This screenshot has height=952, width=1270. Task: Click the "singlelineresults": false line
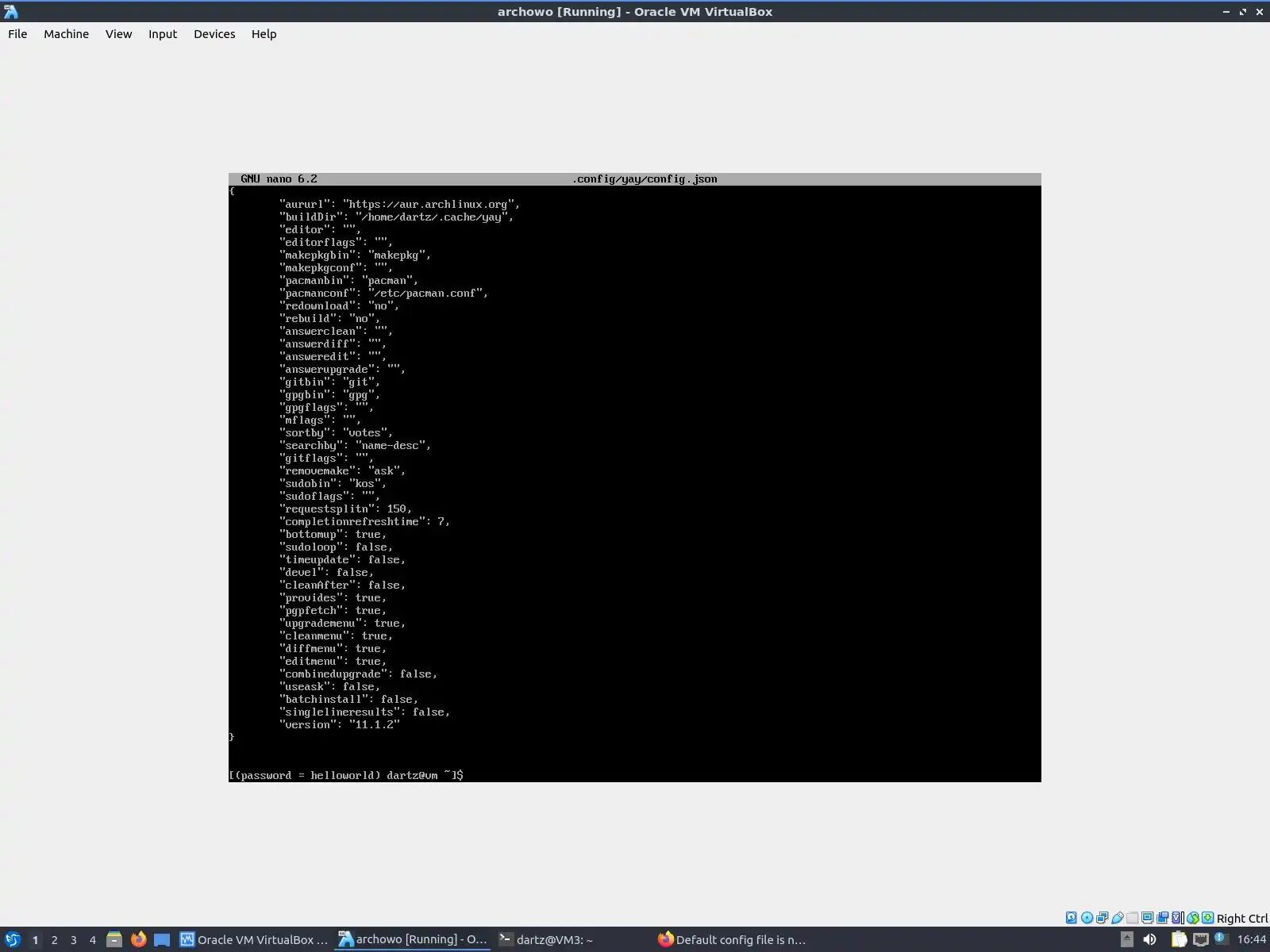364,712
